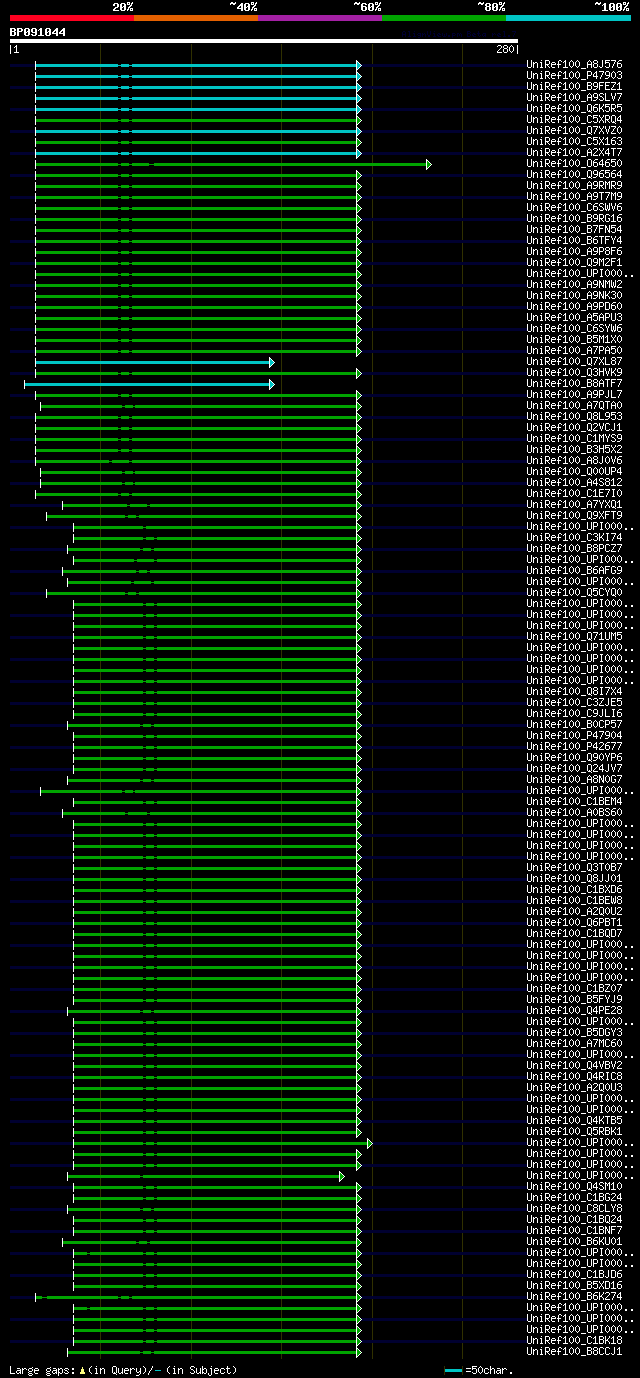
Task: Open hit UniRef100_A2X4T7
Action: click(574, 153)
